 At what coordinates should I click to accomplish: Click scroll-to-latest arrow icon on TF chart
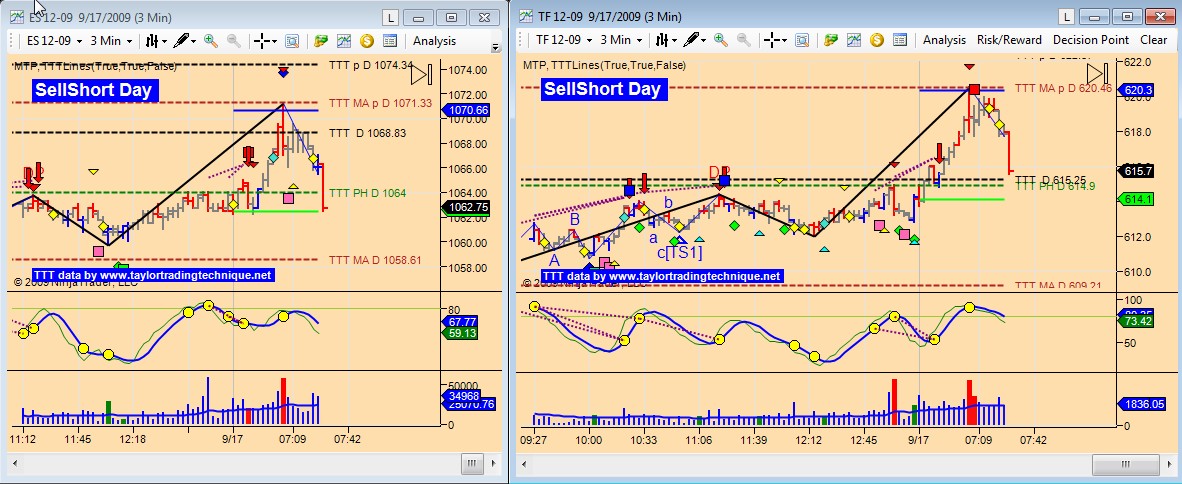[x=1096, y=74]
